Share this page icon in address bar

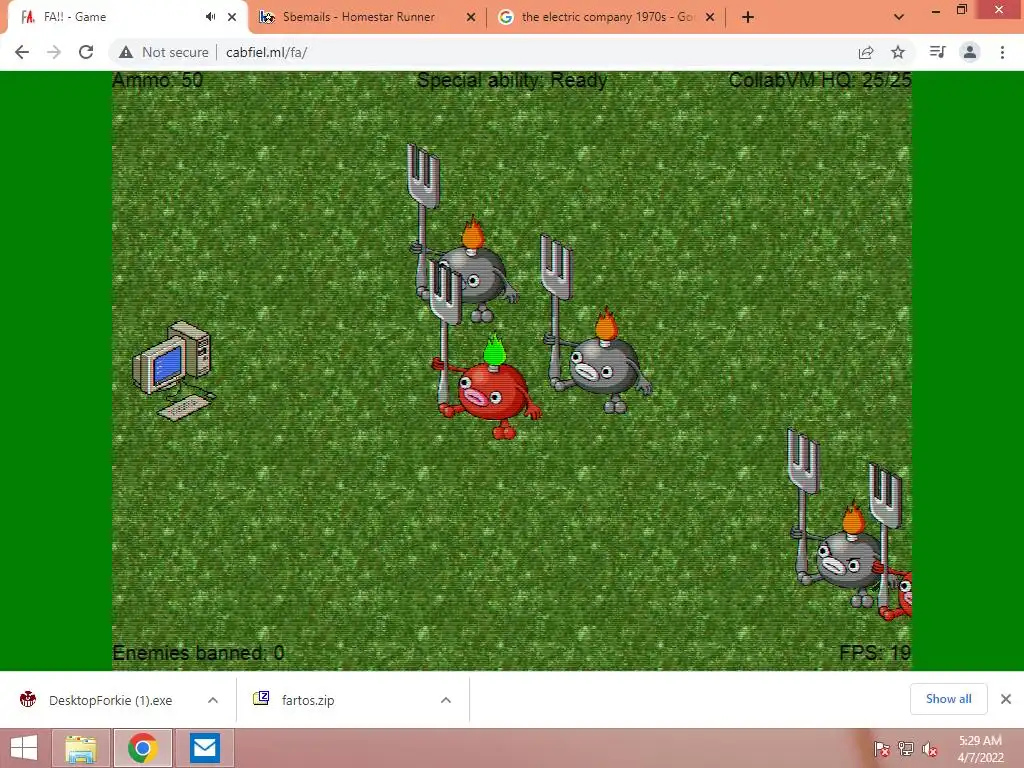(866, 52)
